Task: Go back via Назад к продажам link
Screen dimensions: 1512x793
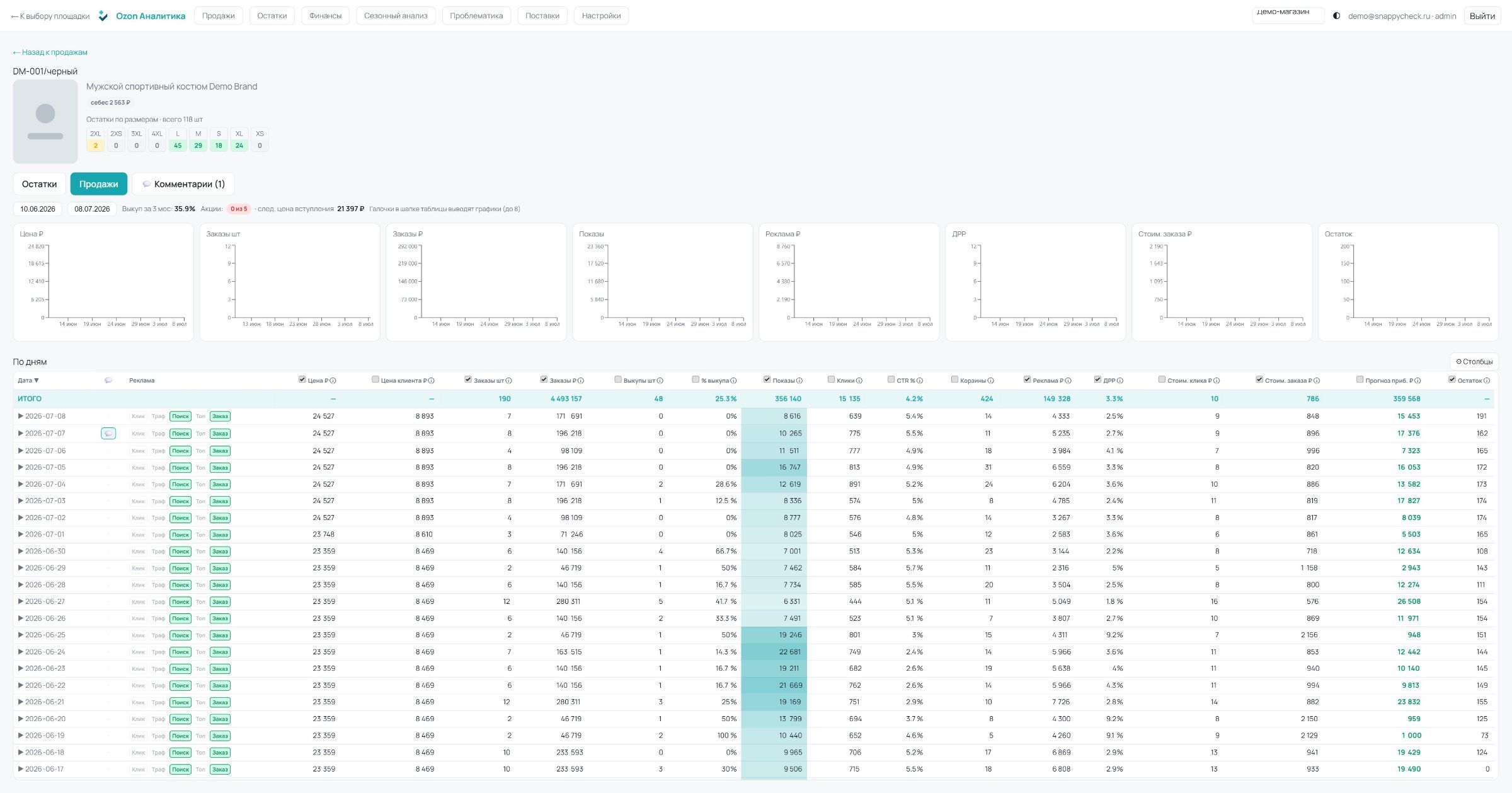Action: point(50,52)
